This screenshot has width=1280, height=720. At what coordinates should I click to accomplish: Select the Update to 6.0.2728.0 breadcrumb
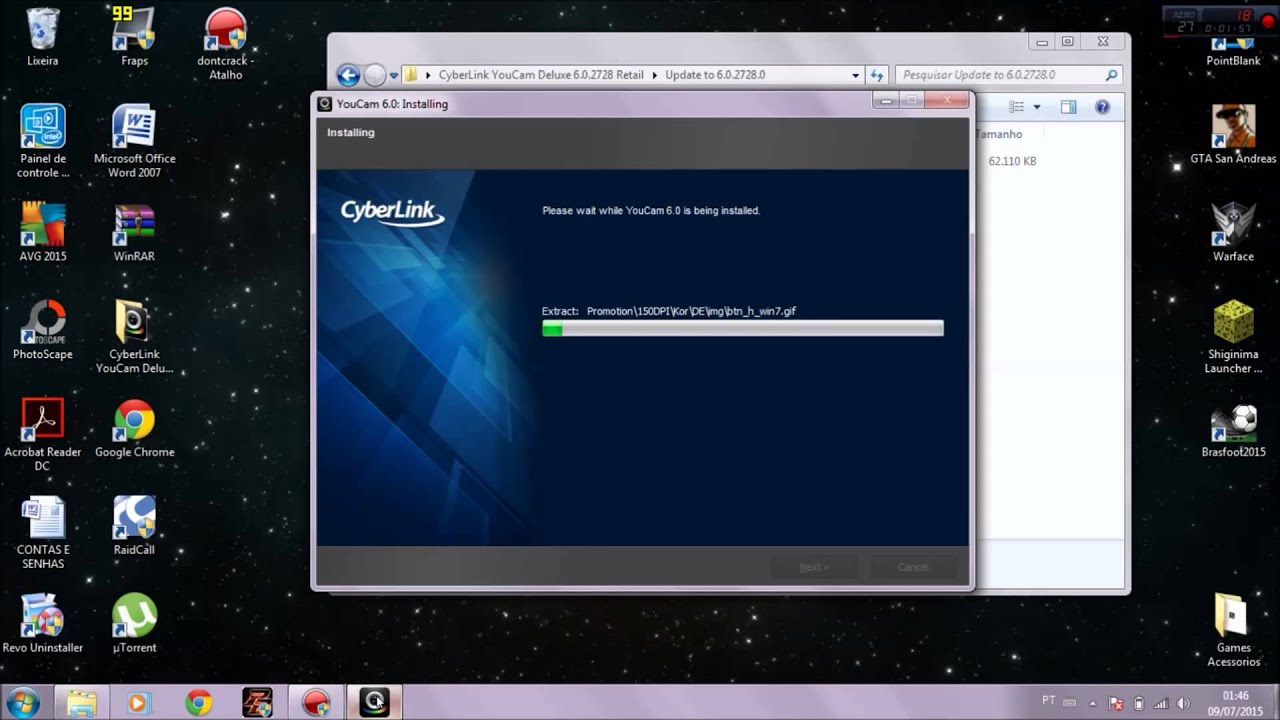715,75
